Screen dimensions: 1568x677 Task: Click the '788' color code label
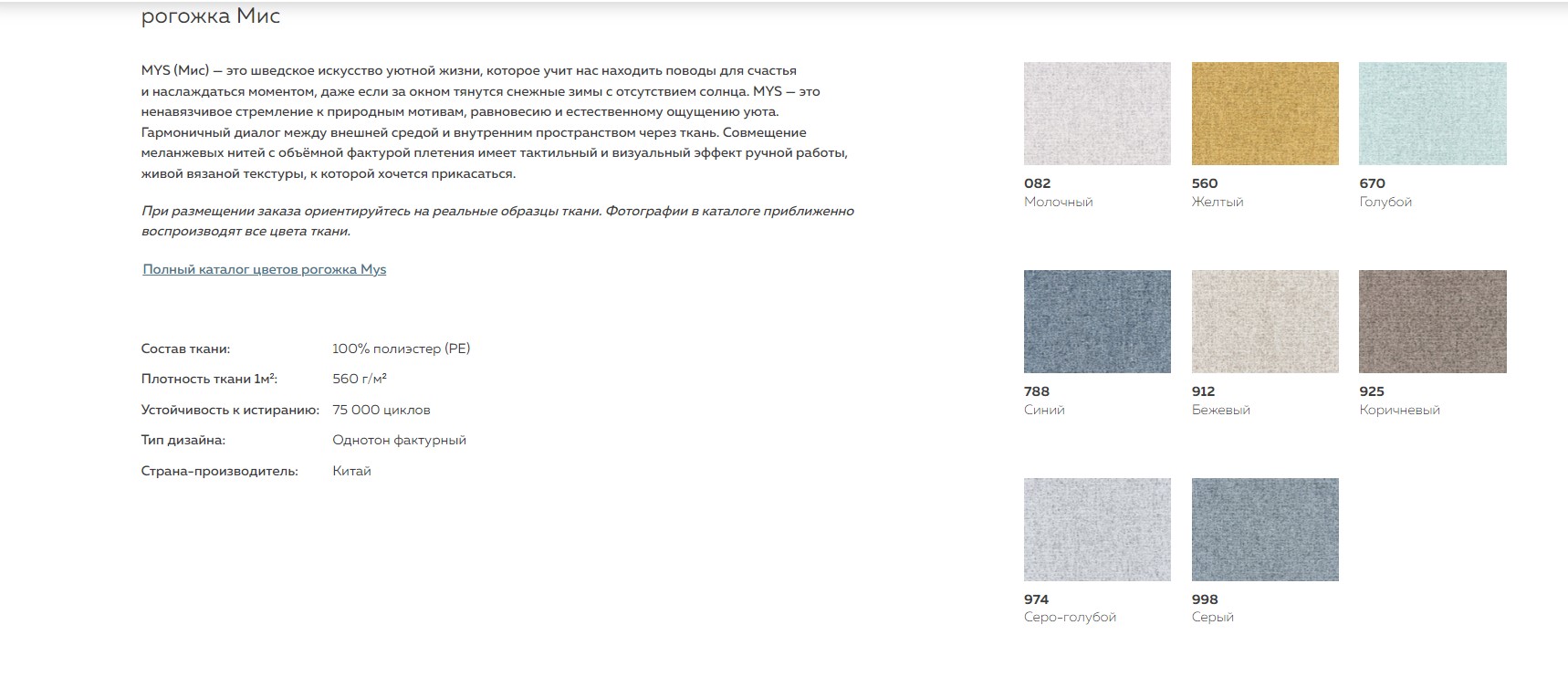tap(1037, 391)
